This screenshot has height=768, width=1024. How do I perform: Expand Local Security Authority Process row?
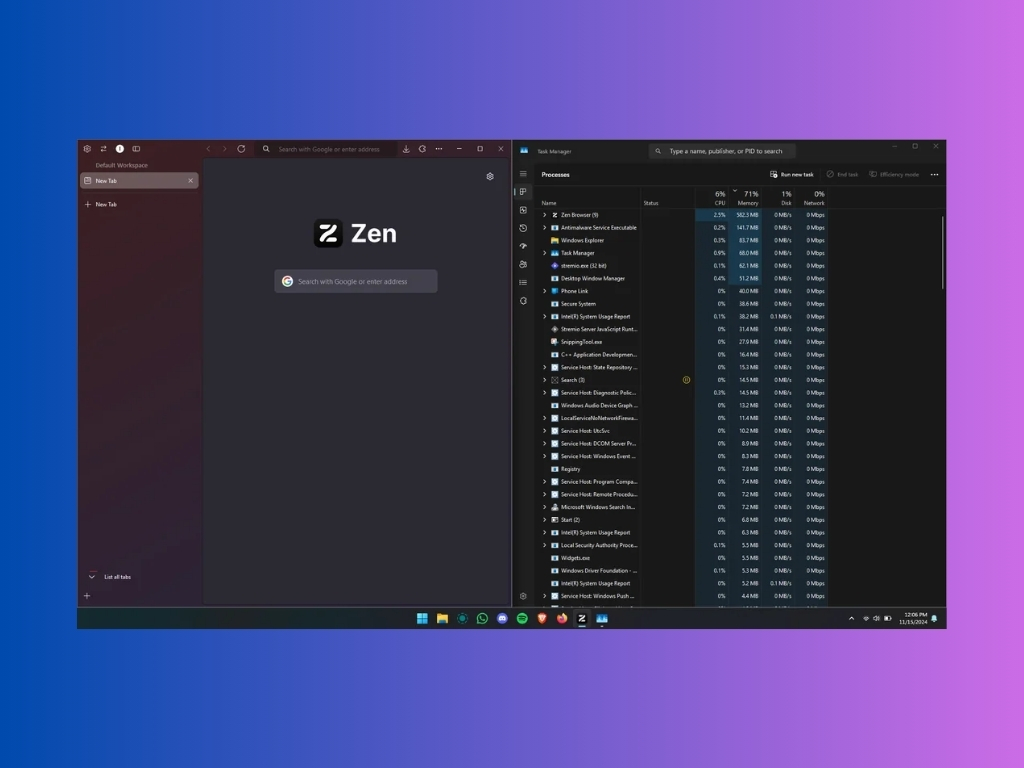[x=545, y=545]
